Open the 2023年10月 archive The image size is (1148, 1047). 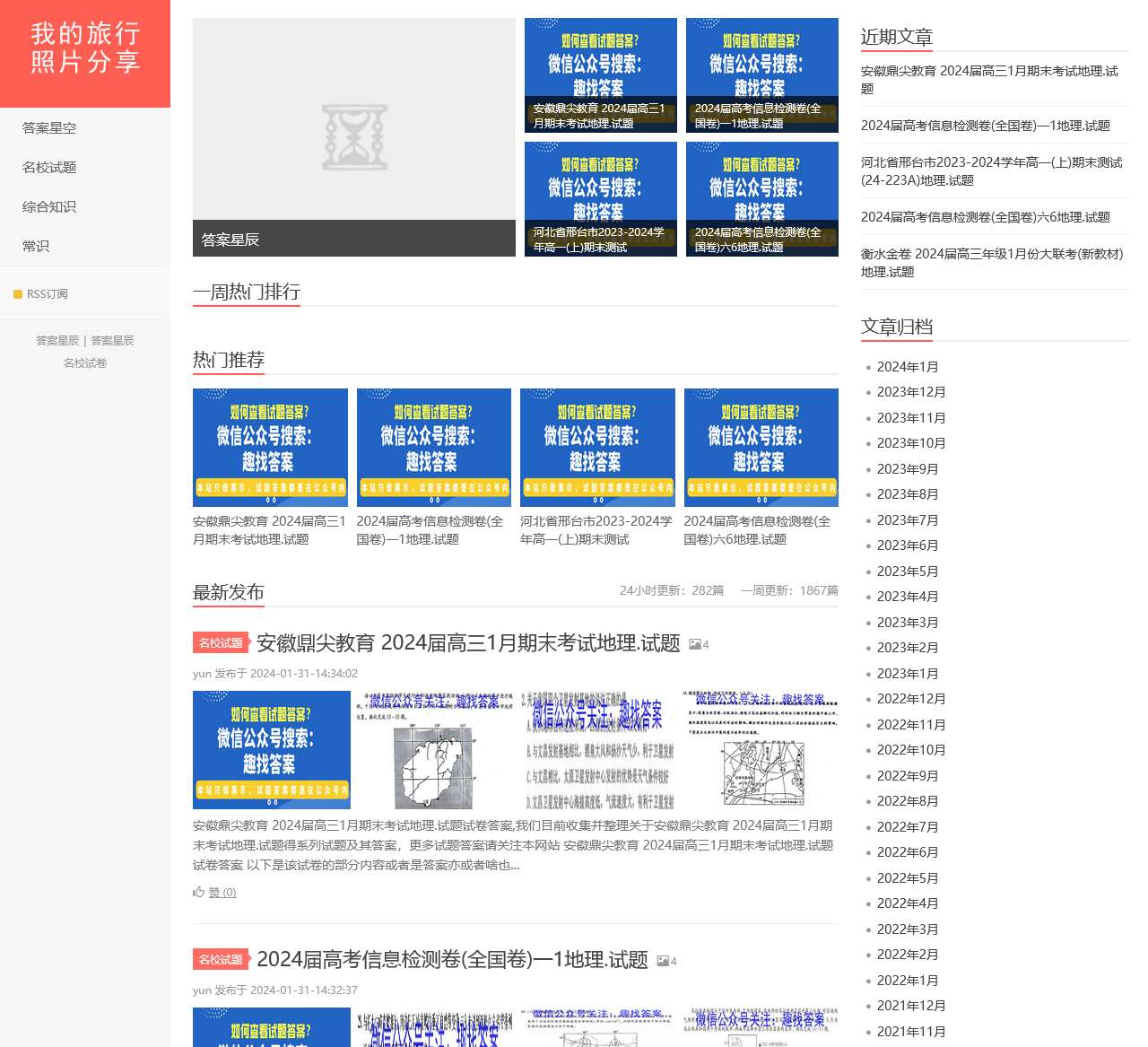911,443
